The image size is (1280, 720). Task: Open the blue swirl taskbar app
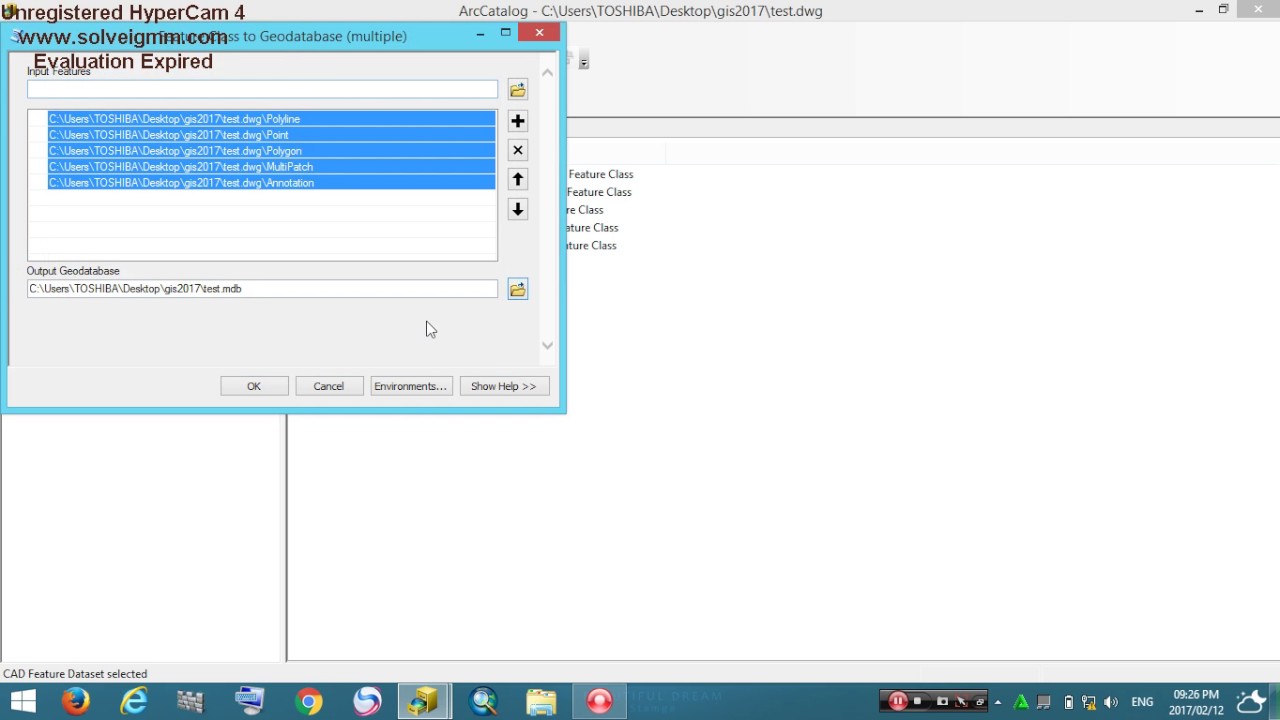(x=367, y=701)
